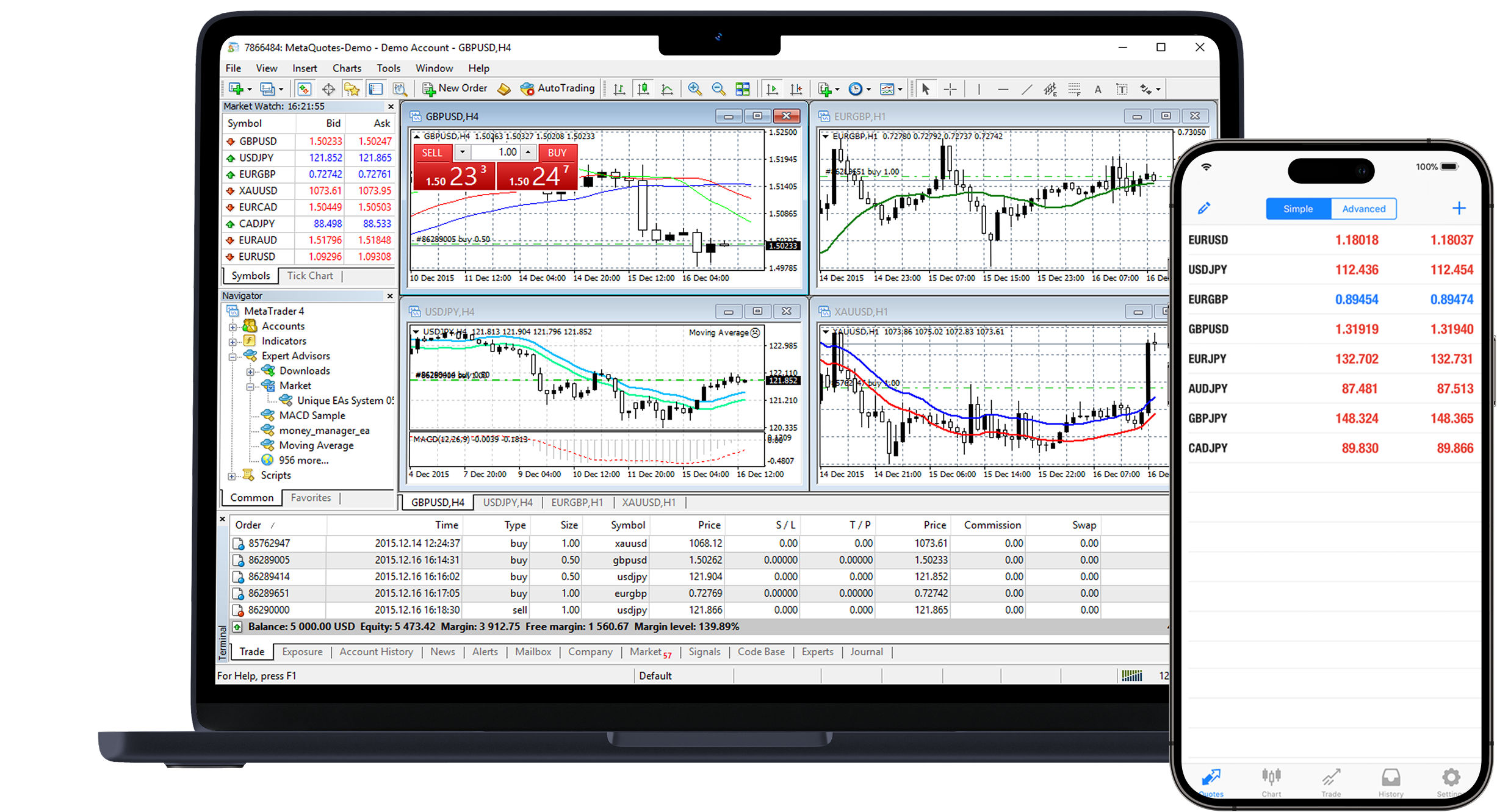This screenshot has height=812, width=1497.
Task: Tile chart windows using Tile Windows icon
Action: click(x=743, y=89)
